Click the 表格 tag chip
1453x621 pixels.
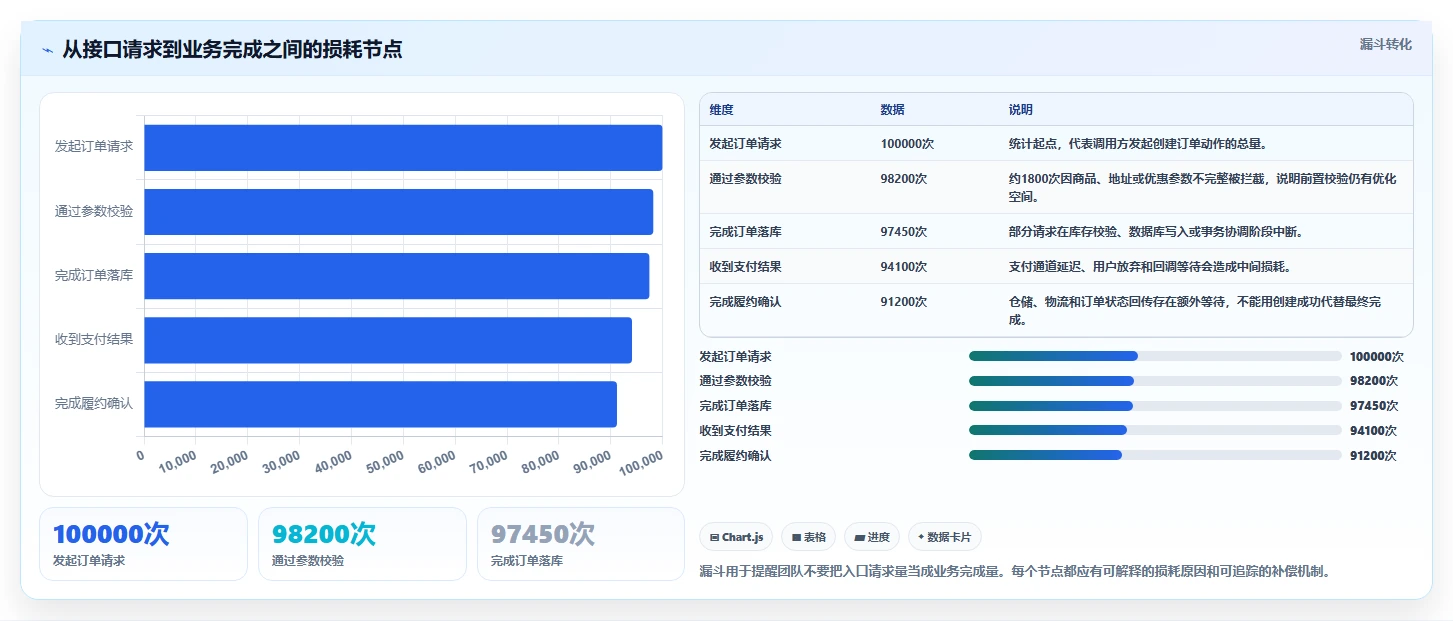[808, 537]
